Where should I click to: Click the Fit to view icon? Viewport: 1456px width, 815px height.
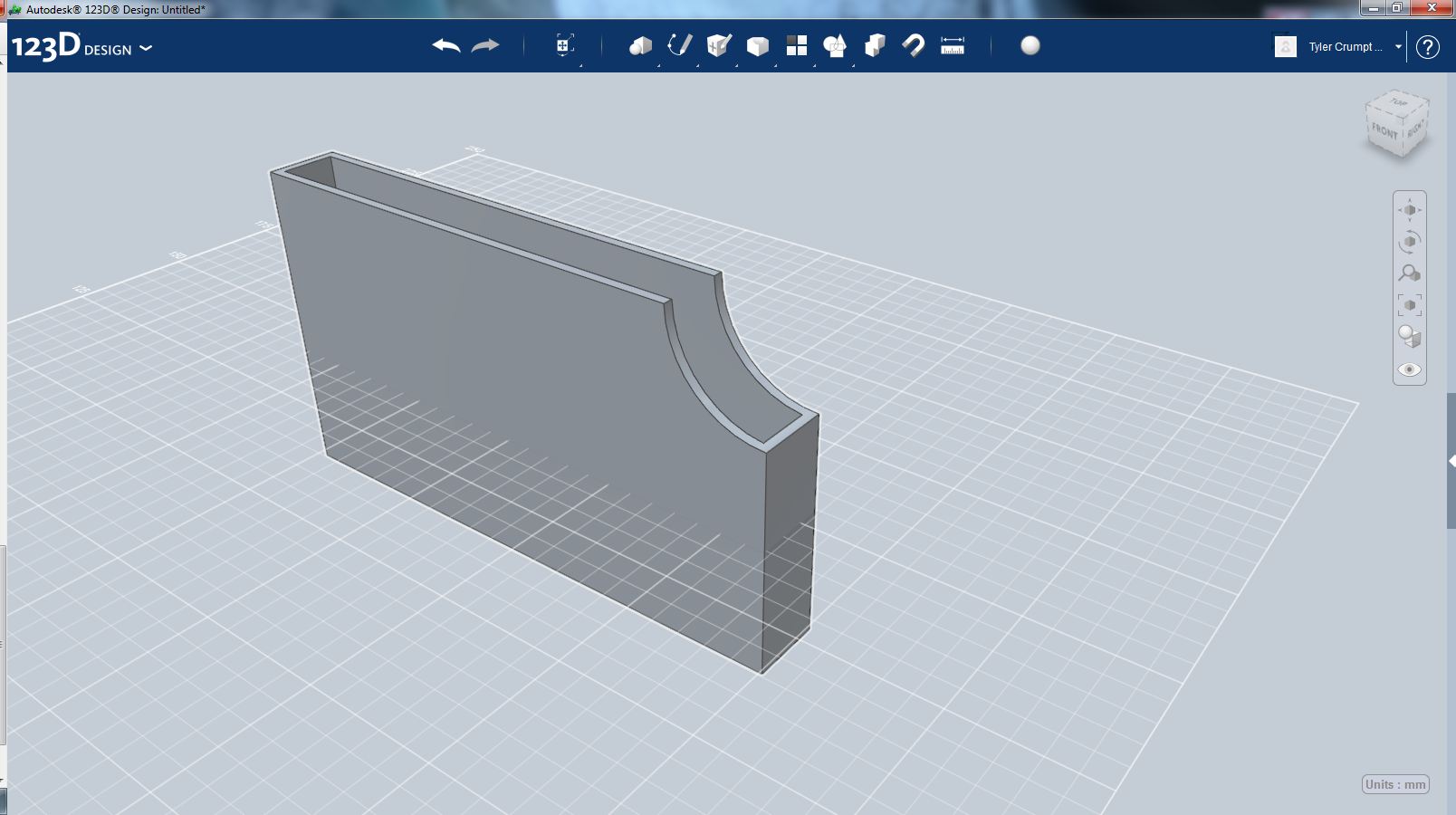click(x=1410, y=305)
